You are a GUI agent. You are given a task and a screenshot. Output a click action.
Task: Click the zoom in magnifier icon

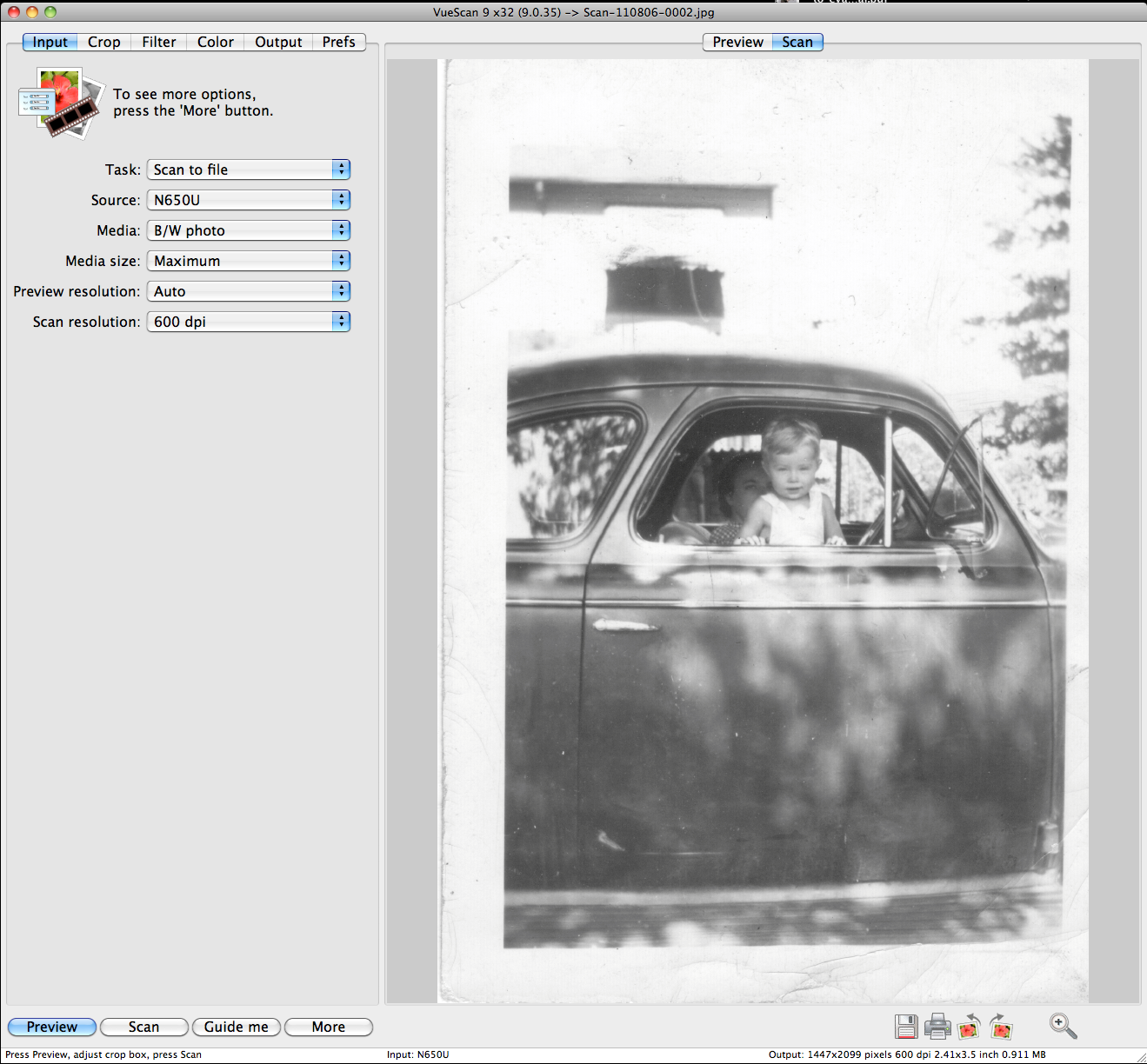click(1063, 1026)
